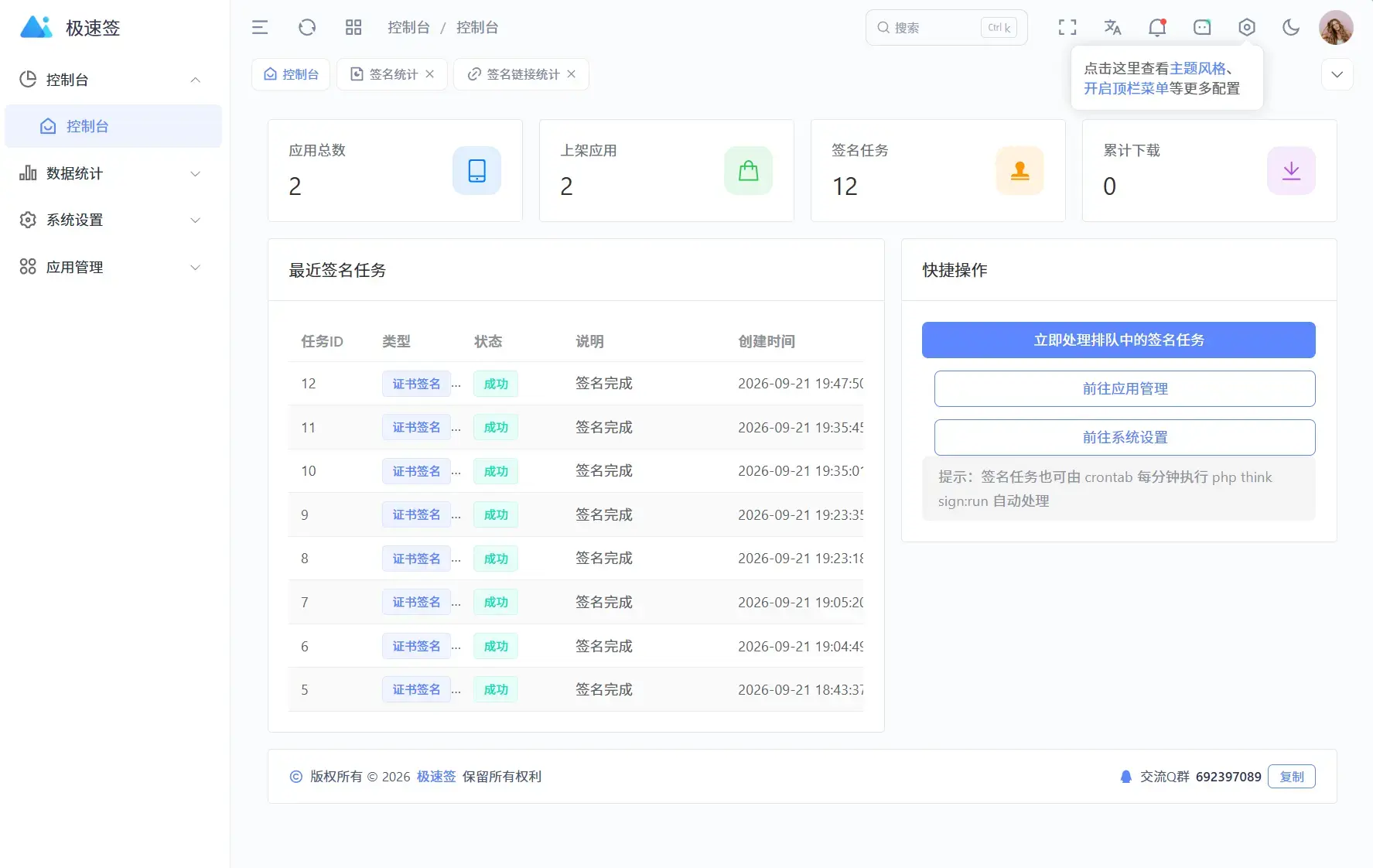Close the 签名链接统计 tab
Screen dimensions: 1373x868
572,74
